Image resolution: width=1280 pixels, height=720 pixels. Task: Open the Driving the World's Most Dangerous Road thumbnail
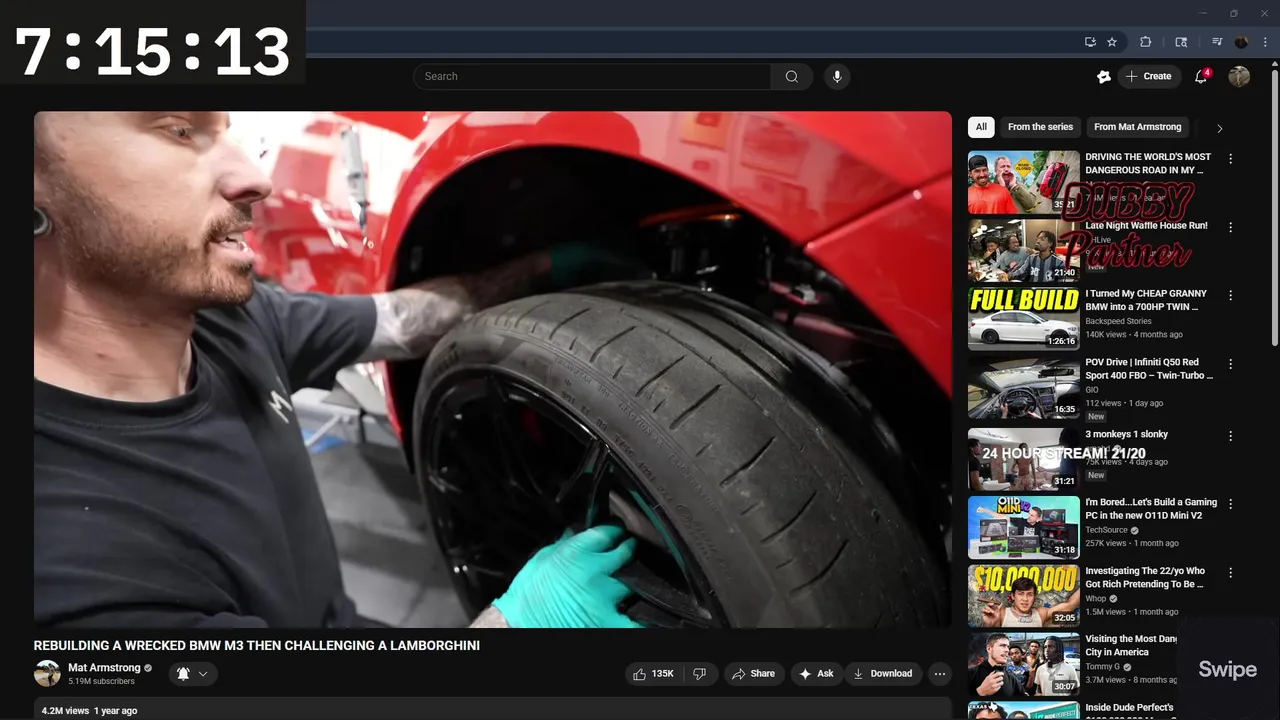(1023, 182)
